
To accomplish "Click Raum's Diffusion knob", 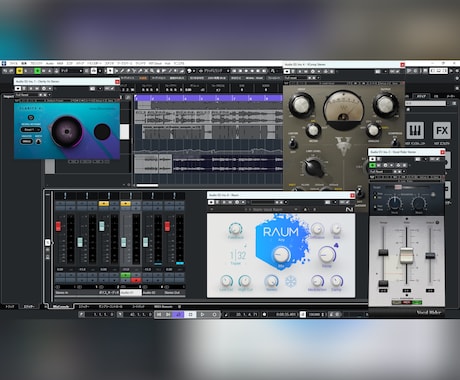I will pos(317,229).
